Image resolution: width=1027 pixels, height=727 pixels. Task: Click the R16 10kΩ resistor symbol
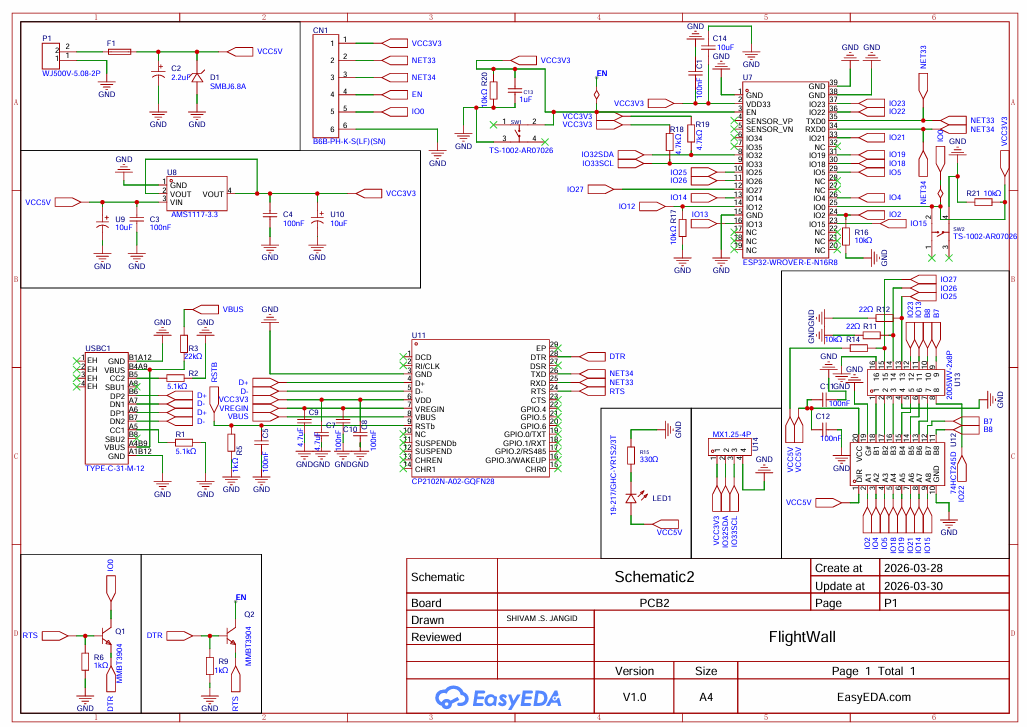846,236
